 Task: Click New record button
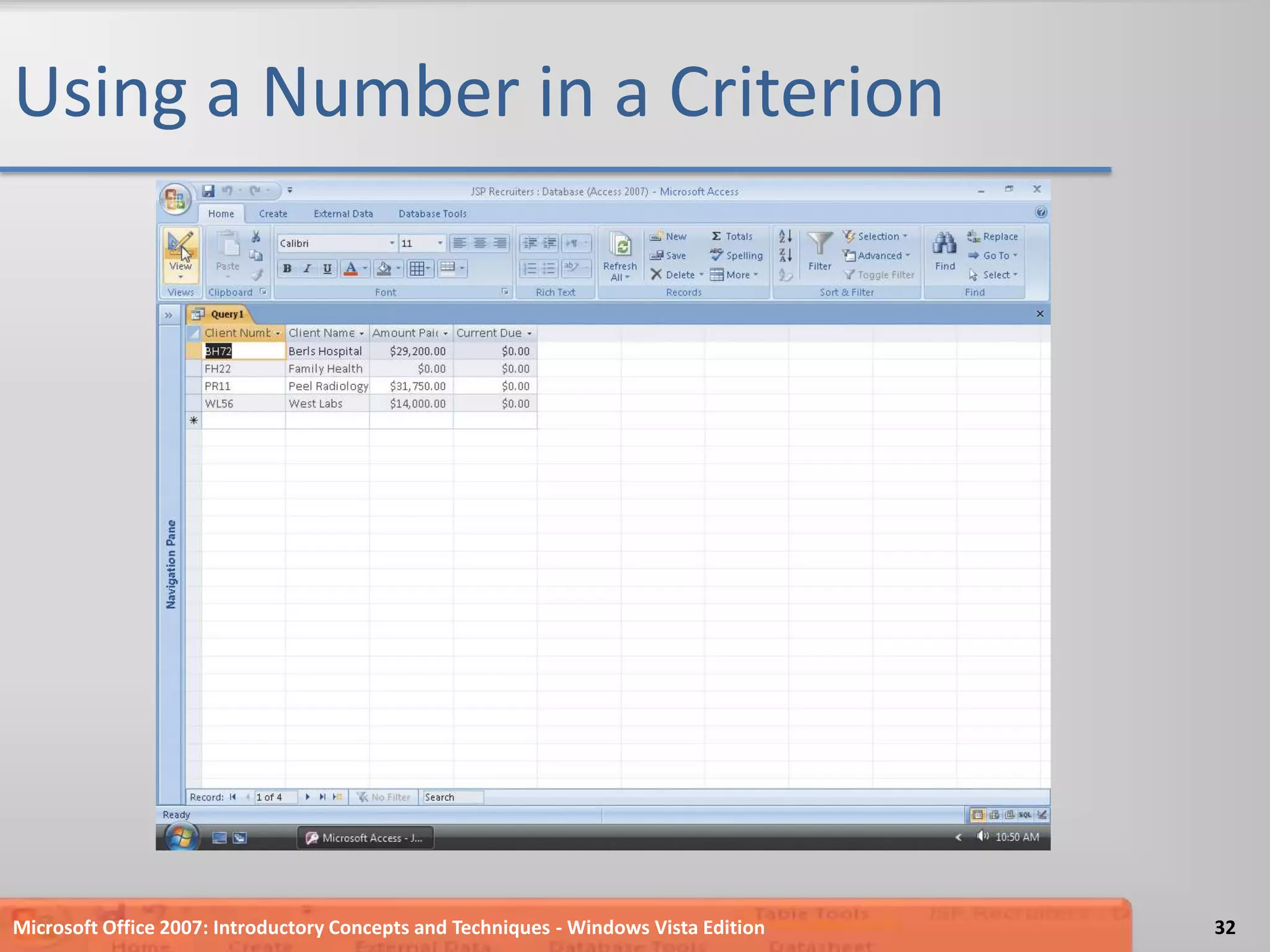click(x=668, y=236)
